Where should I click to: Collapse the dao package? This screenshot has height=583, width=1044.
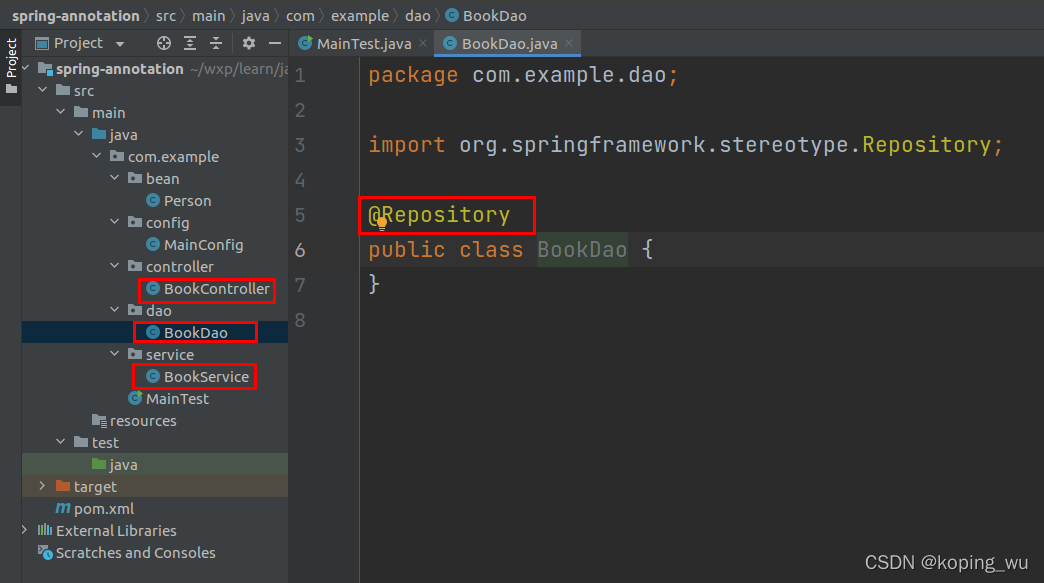pos(115,309)
